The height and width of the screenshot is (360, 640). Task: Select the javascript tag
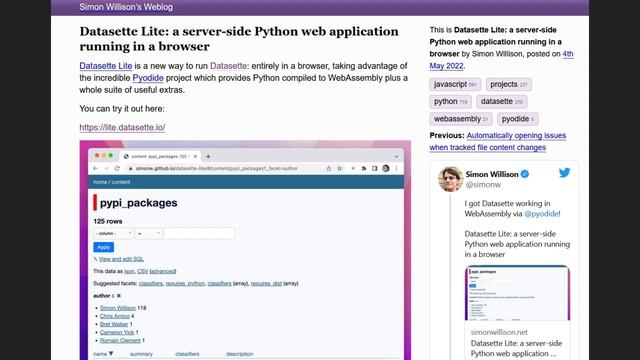pos(455,84)
